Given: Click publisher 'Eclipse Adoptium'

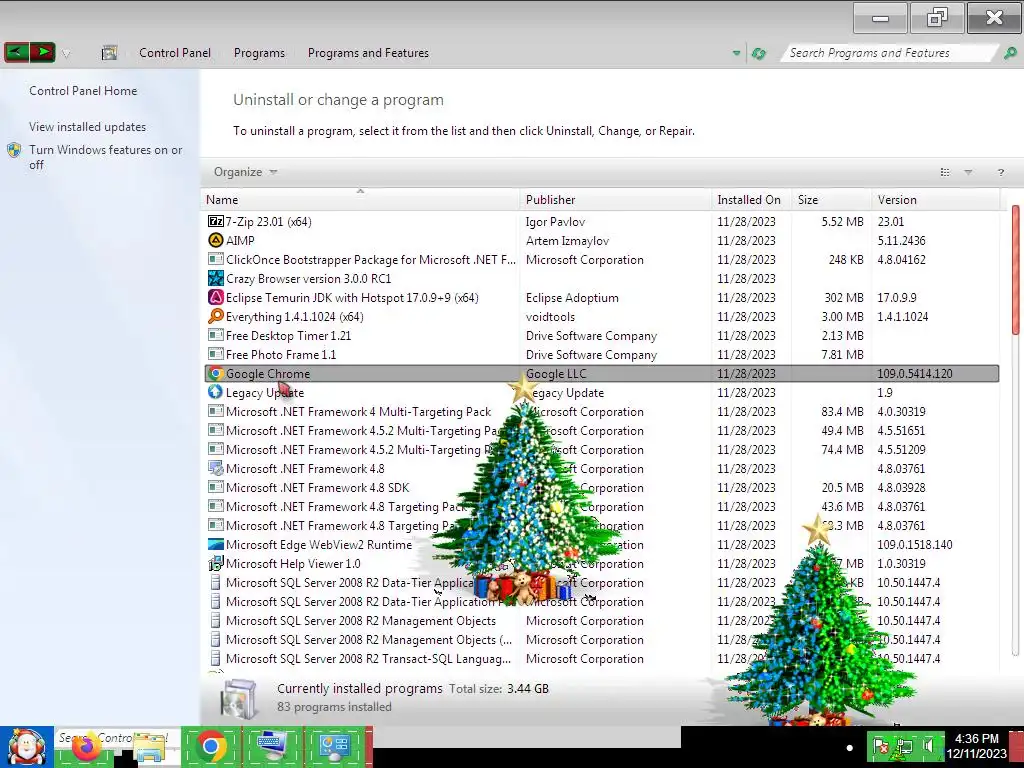Looking at the screenshot, I should point(572,298).
